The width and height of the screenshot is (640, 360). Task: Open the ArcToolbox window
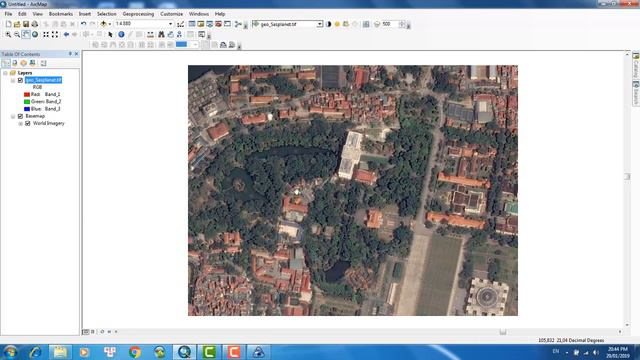(219, 24)
